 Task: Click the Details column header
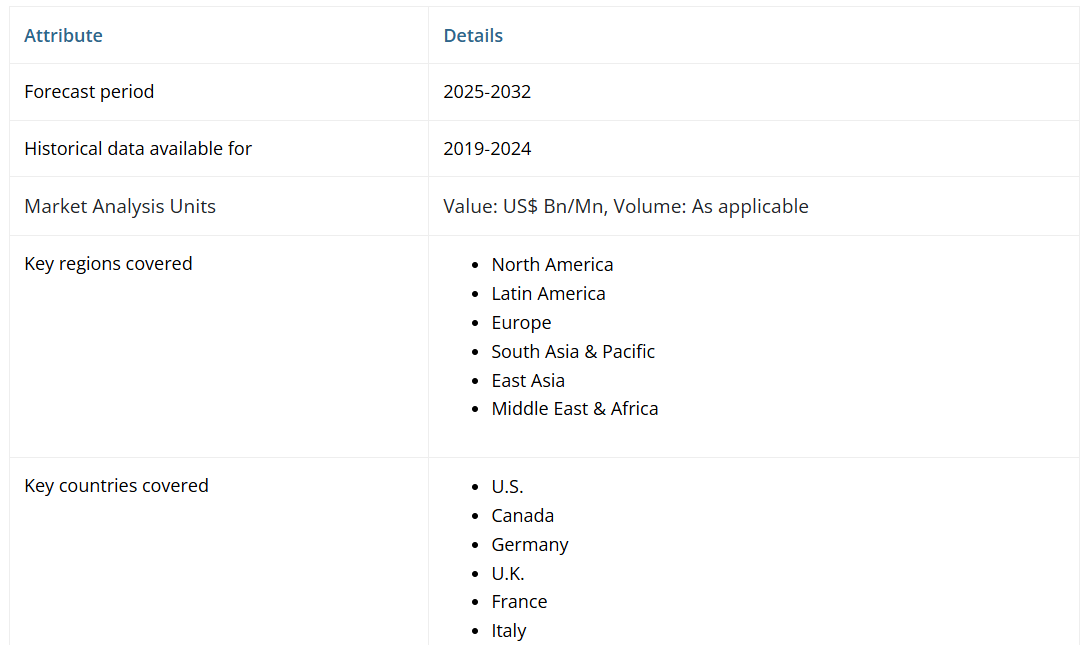tap(473, 36)
